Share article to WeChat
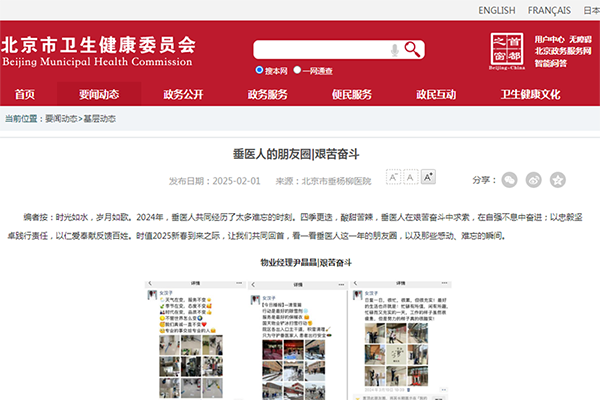 pyautogui.click(x=510, y=180)
